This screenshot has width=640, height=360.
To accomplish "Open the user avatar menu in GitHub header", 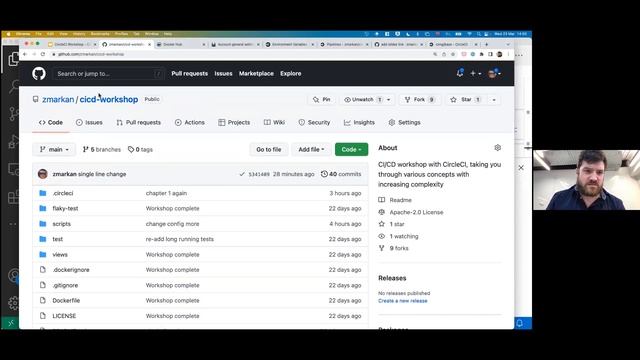I will tap(494, 73).
